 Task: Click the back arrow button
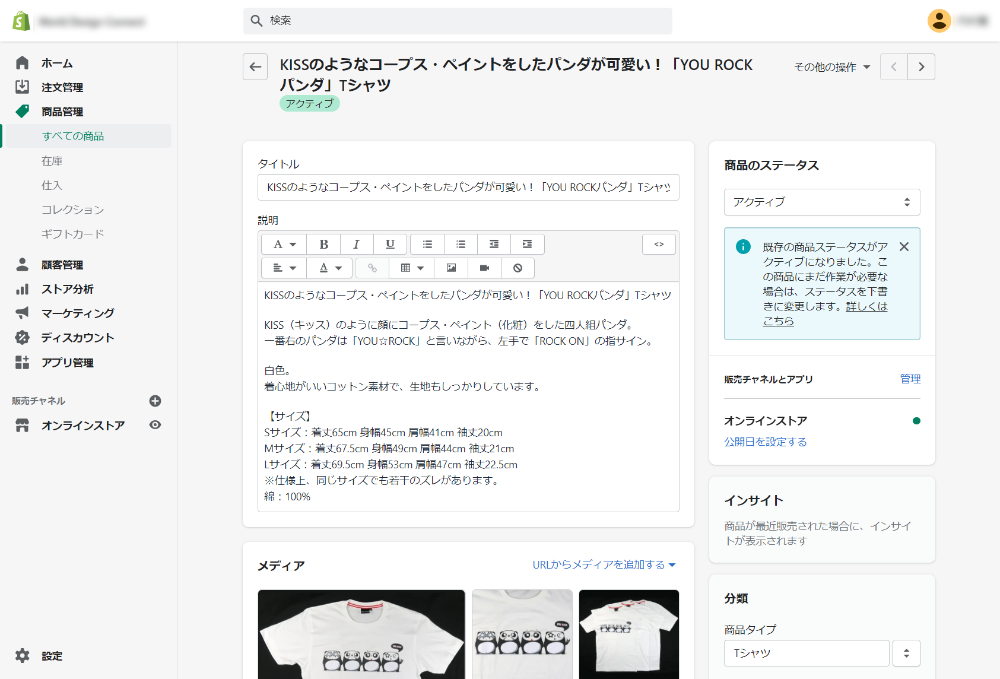click(x=255, y=66)
